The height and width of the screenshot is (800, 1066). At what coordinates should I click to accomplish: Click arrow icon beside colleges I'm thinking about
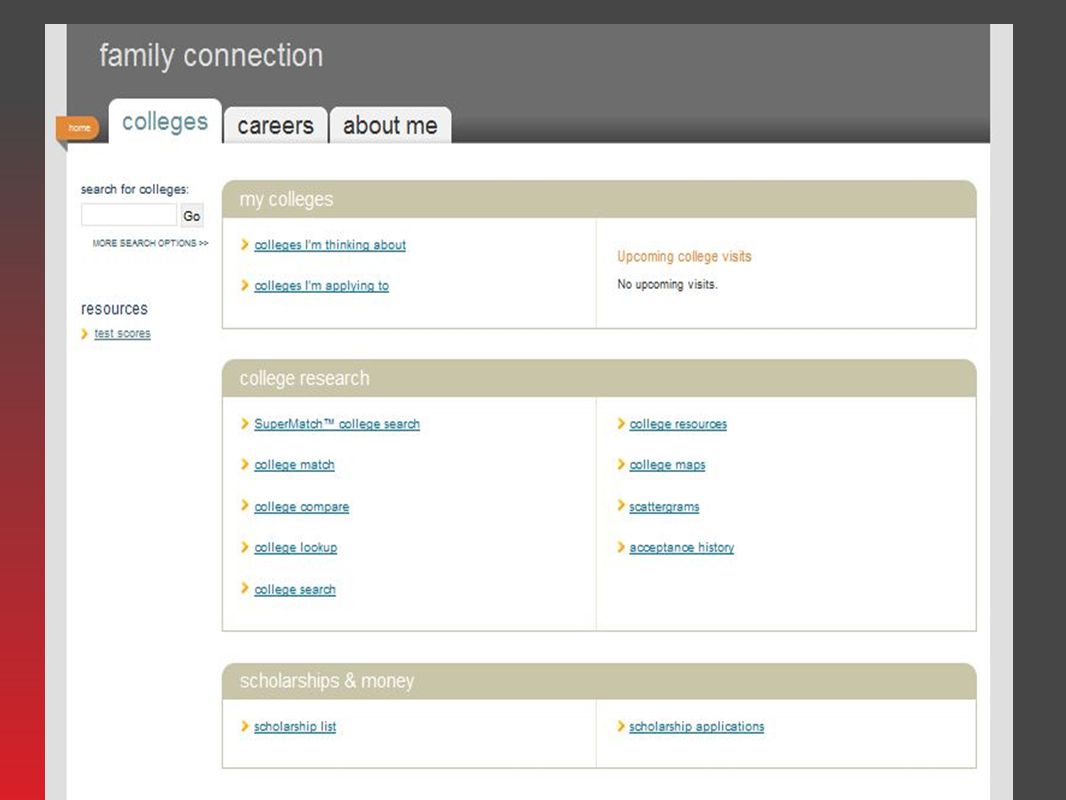pyautogui.click(x=245, y=244)
